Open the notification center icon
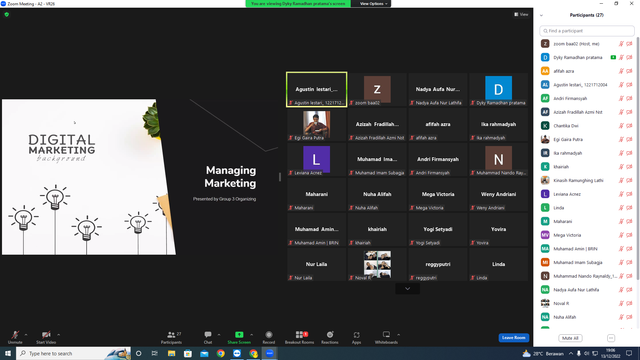Image resolution: width=640 pixels, height=360 pixels. pos(629,353)
